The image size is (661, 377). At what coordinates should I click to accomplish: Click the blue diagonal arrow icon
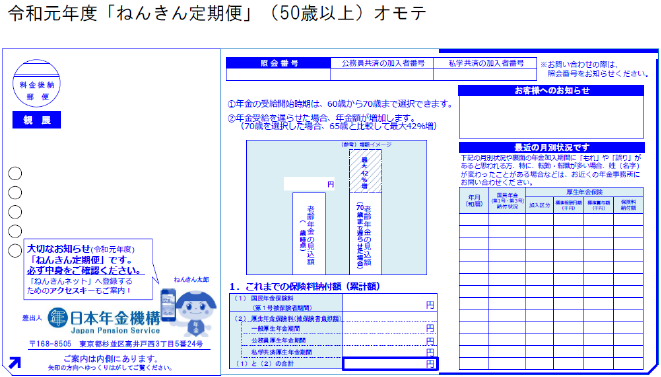[x=14, y=362]
